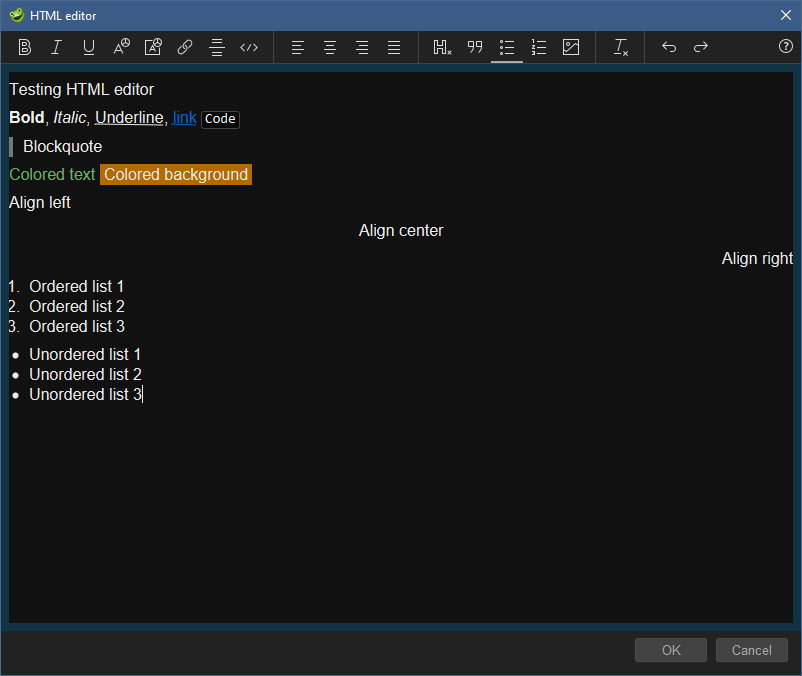Open the text color picker
The height and width of the screenshot is (676, 802).
coord(121,47)
